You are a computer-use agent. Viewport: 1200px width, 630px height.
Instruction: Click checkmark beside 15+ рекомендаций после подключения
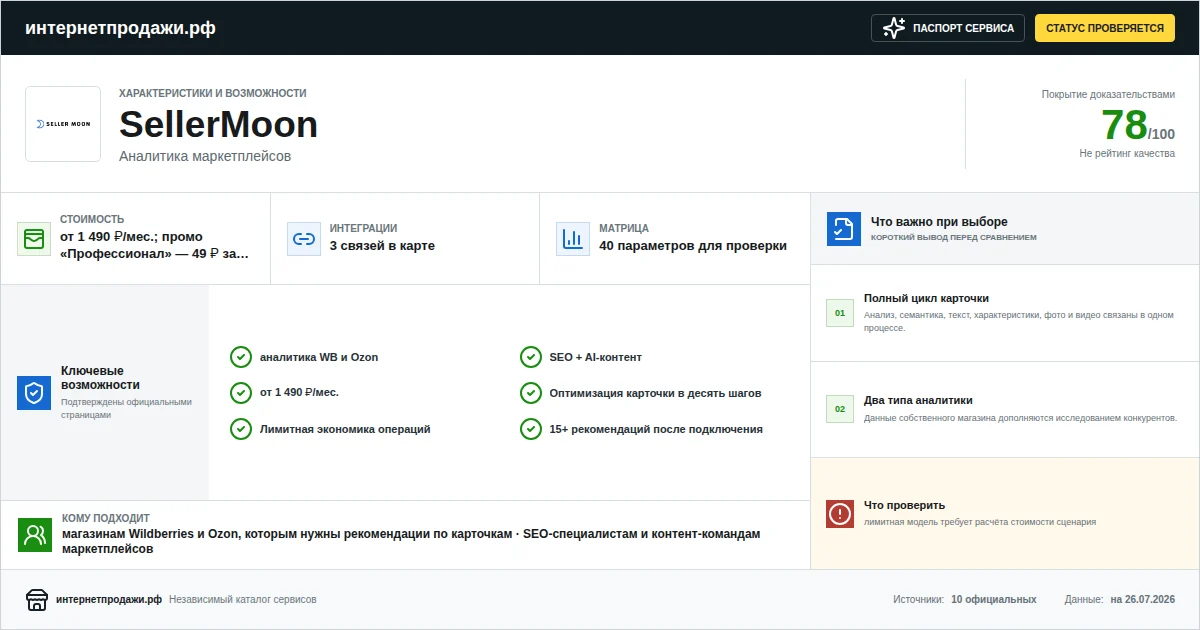click(531, 429)
